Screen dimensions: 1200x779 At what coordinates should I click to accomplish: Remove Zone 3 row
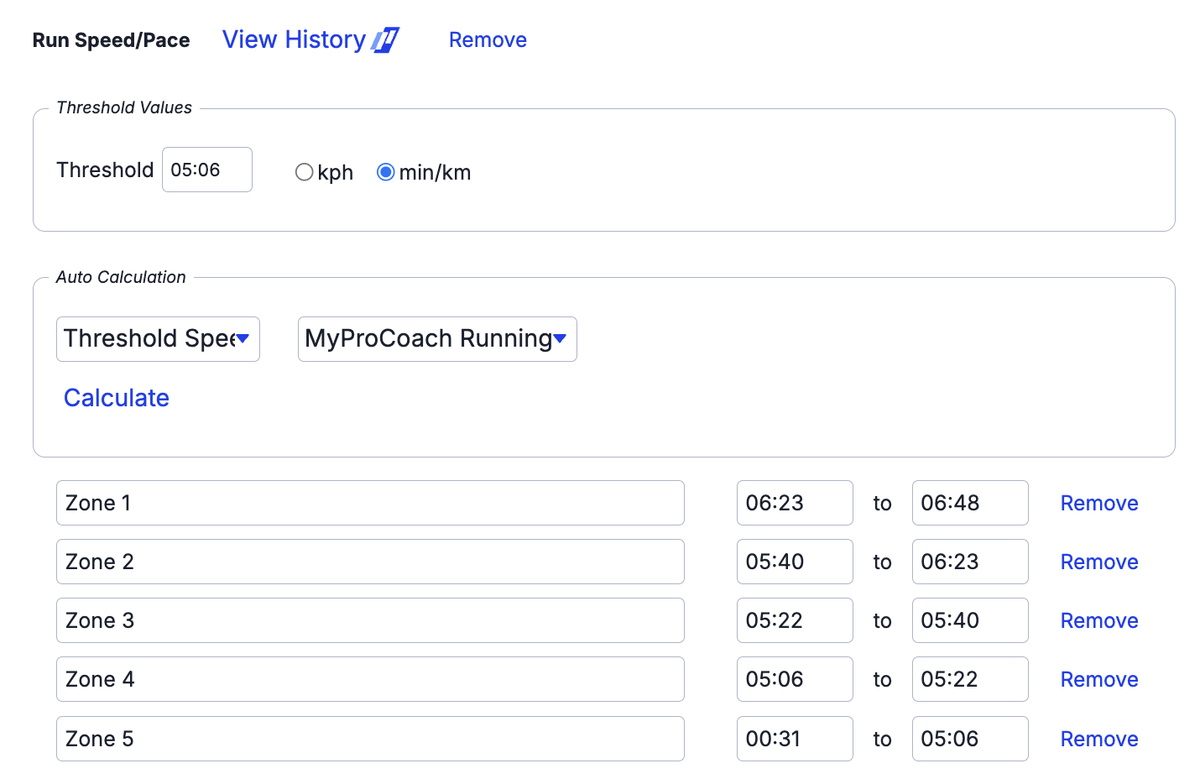click(1099, 621)
